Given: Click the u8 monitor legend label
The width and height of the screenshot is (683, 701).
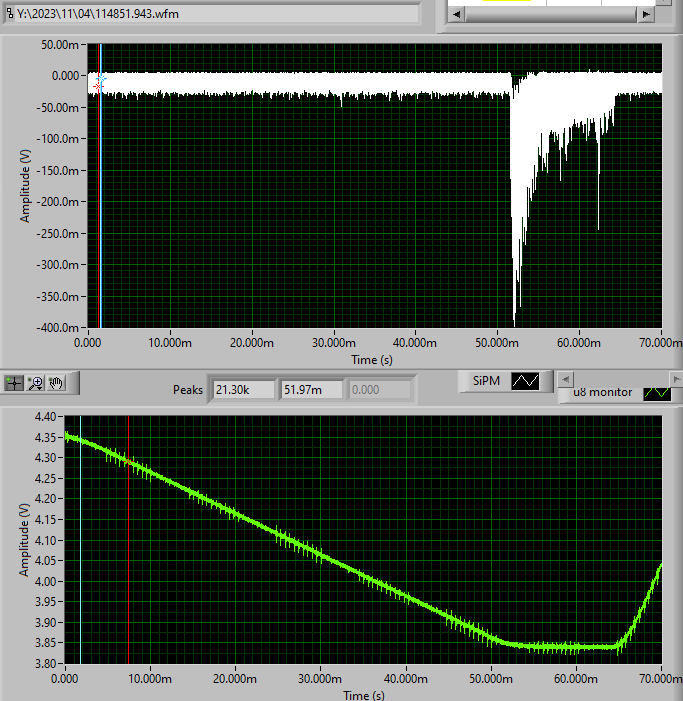Looking at the screenshot, I should (x=603, y=393).
